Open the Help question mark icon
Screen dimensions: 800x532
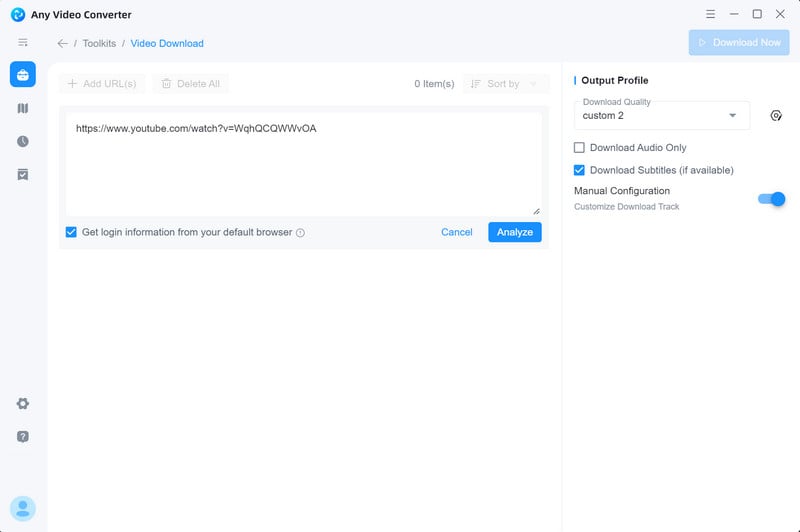click(23, 437)
